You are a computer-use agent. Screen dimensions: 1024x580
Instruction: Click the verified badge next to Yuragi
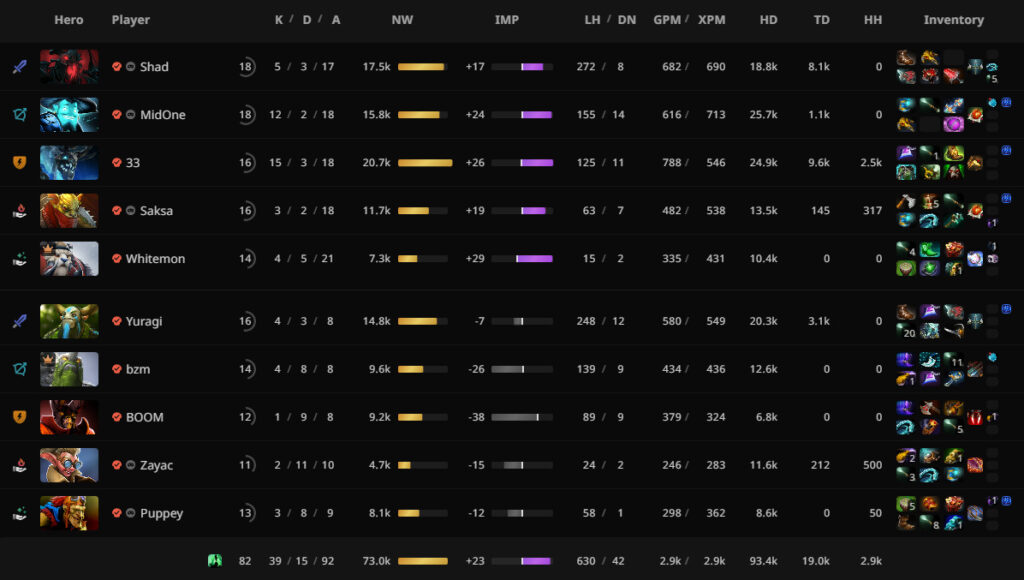(117, 322)
